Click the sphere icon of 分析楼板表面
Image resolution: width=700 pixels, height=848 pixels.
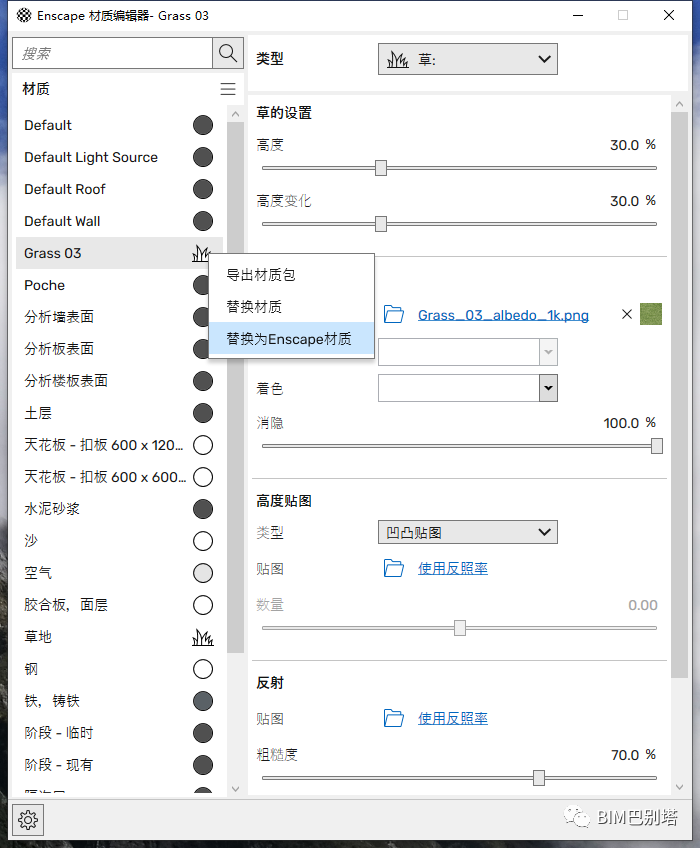point(203,381)
